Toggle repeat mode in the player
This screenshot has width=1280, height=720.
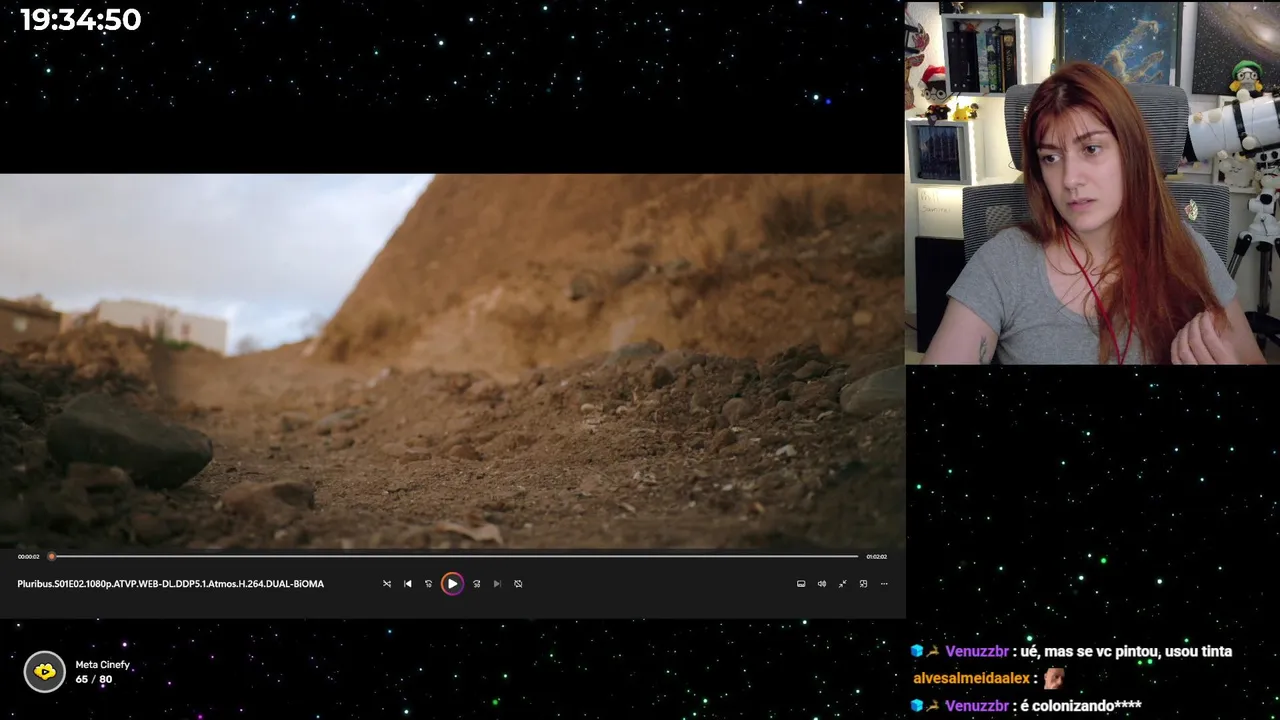(518, 584)
